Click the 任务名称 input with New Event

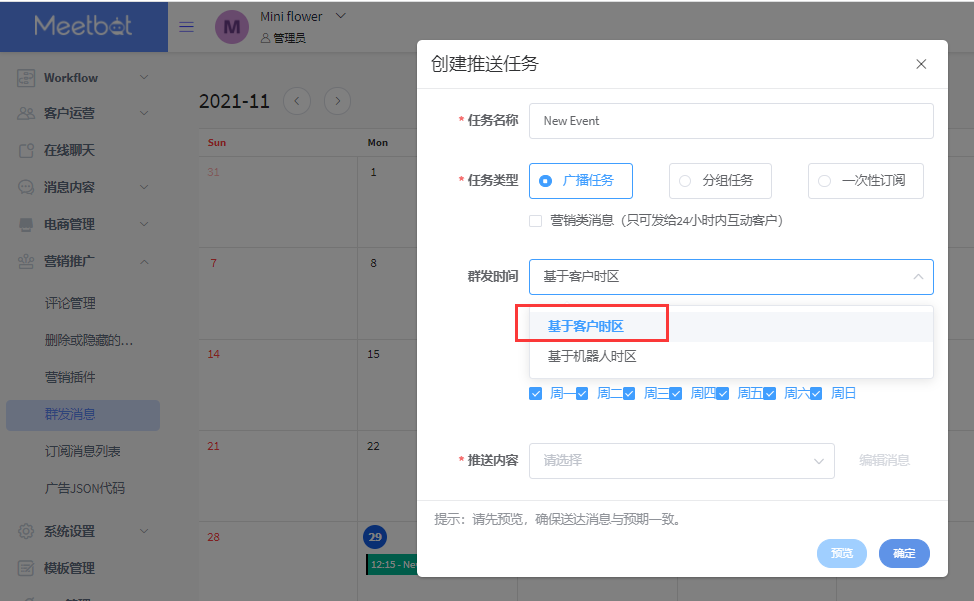click(731, 121)
